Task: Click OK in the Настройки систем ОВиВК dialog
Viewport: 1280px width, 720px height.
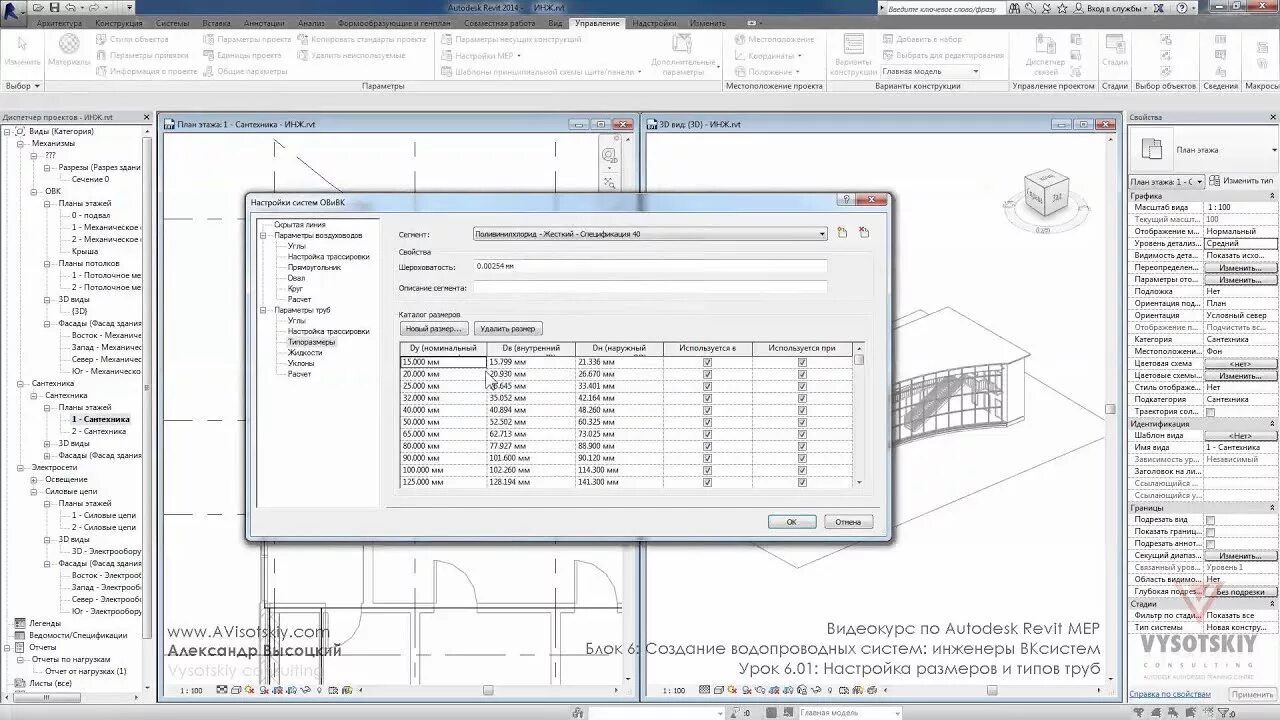Action: [x=792, y=522]
